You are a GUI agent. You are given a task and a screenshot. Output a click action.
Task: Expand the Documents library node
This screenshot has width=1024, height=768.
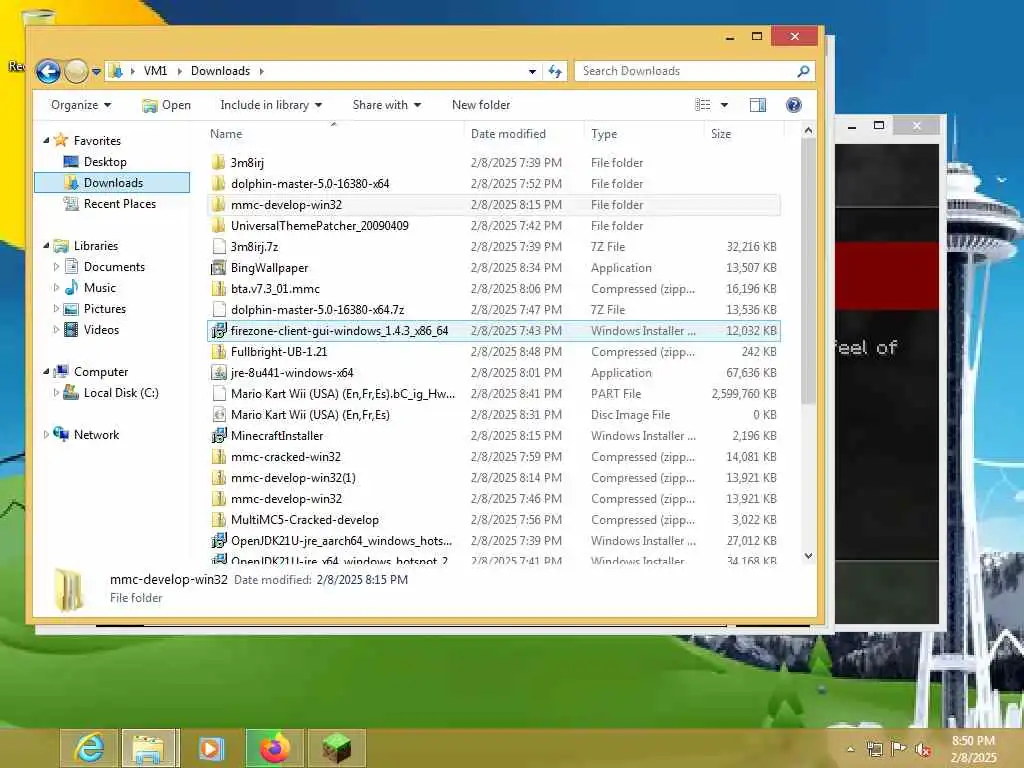click(x=56, y=267)
